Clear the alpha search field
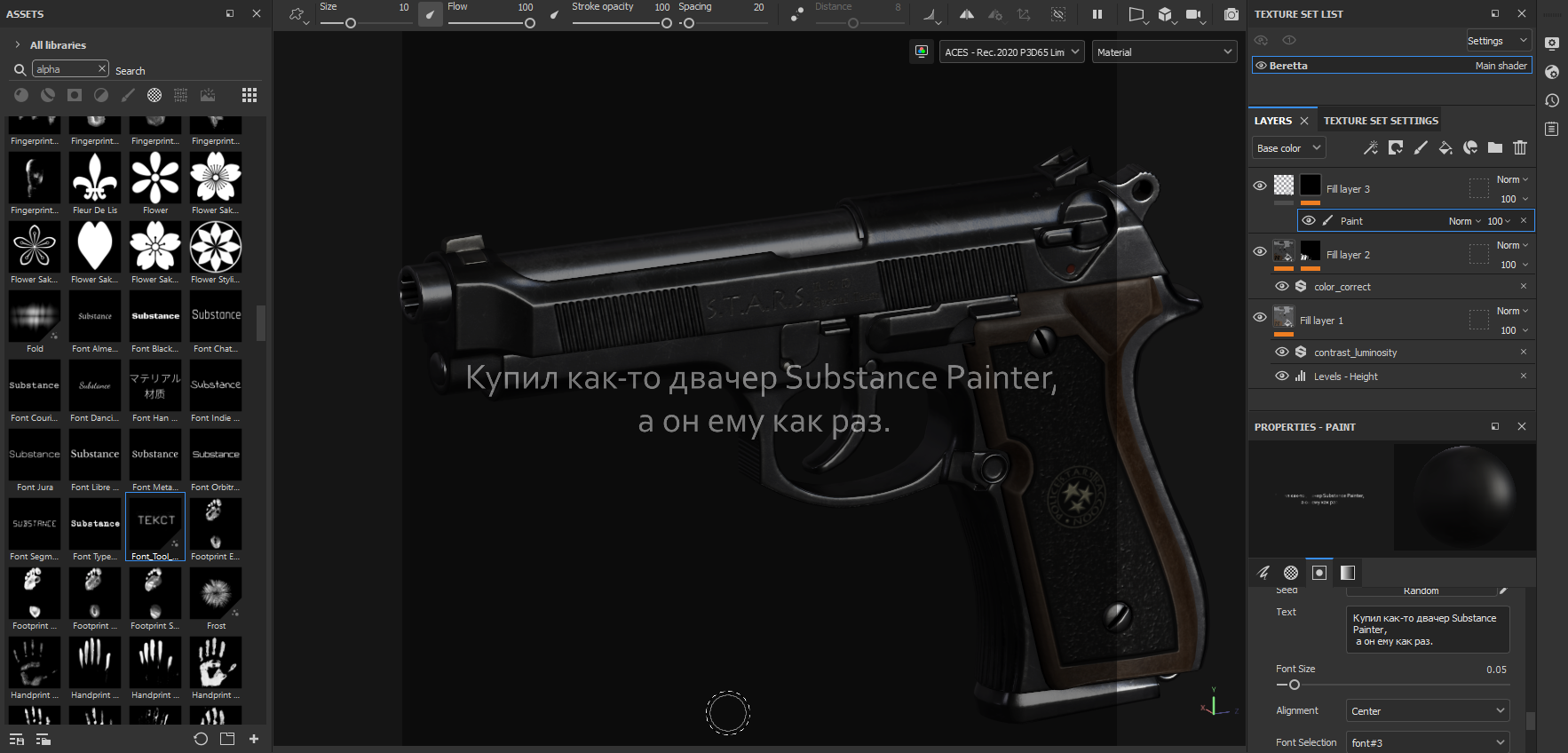The width and height of the screenshot is (1568, 753). pyautogui.click(x=102, y=68)
